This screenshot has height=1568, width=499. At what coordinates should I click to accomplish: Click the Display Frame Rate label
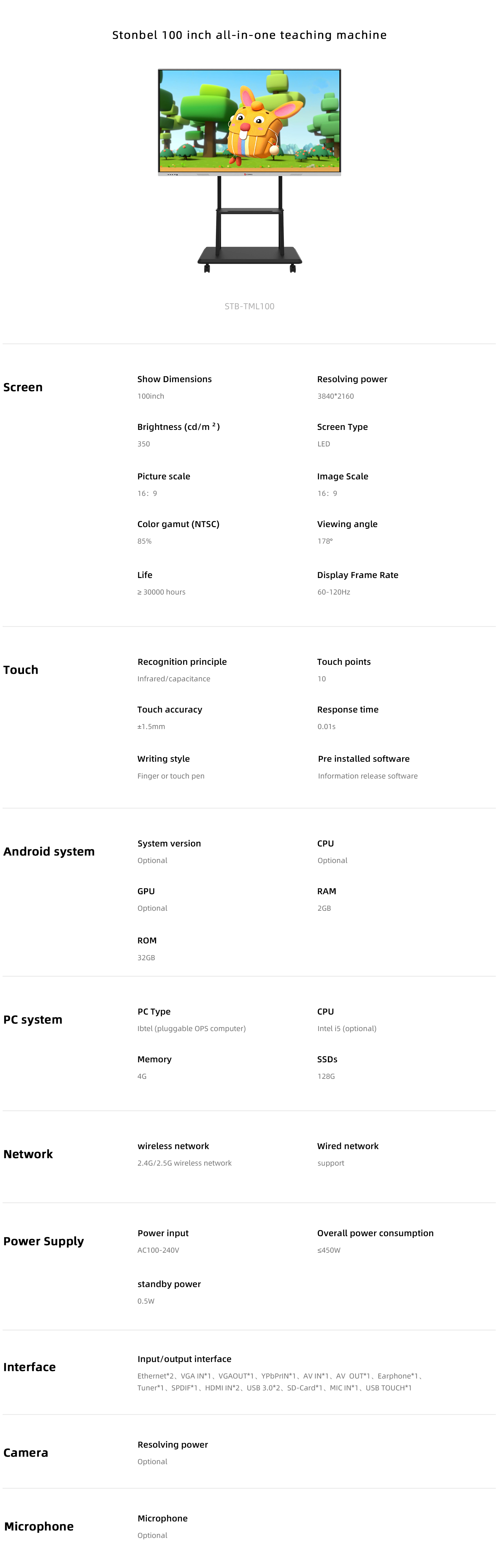(x=358, y=575)
